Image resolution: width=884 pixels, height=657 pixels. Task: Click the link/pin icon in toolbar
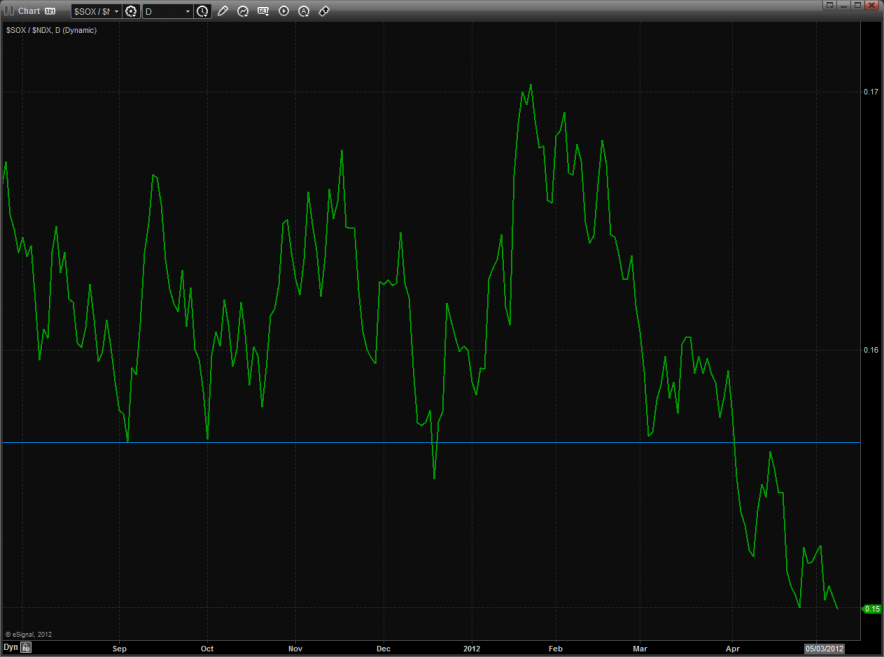click(x=323, y=11)
